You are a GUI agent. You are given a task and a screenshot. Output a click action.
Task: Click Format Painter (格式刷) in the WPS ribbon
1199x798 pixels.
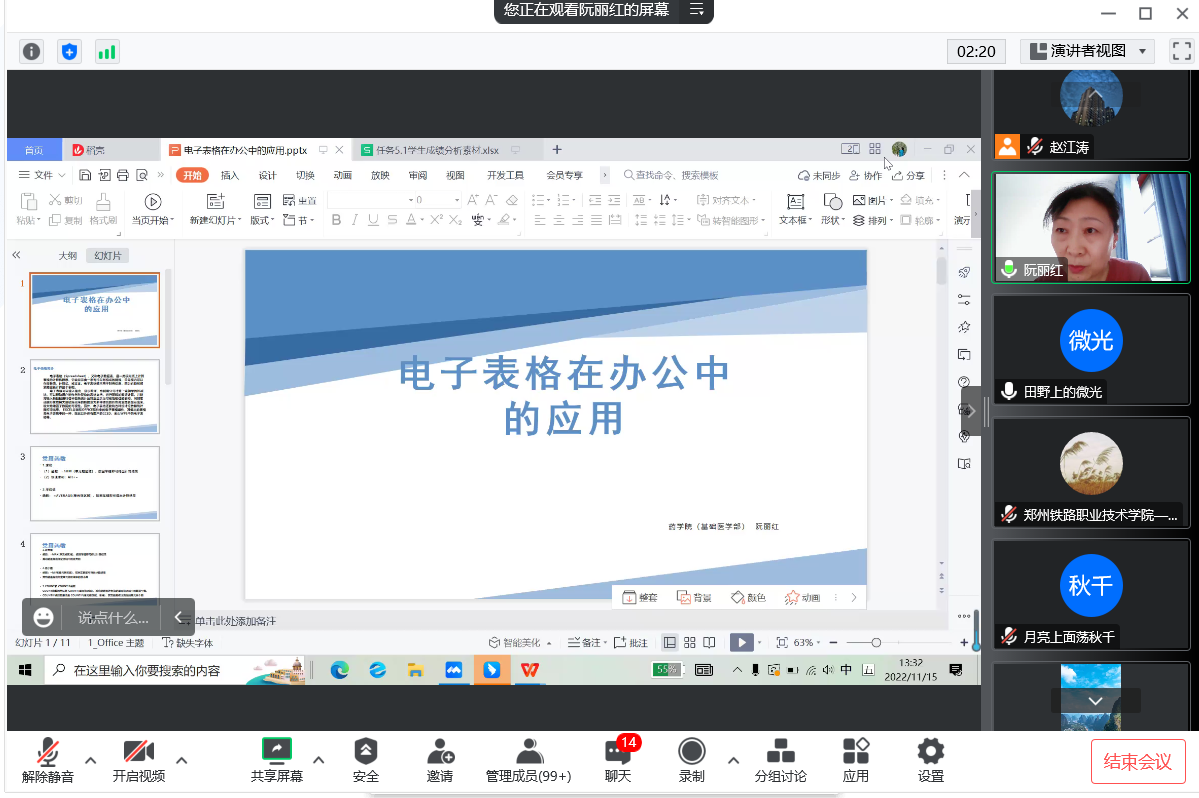pos(103,209)
